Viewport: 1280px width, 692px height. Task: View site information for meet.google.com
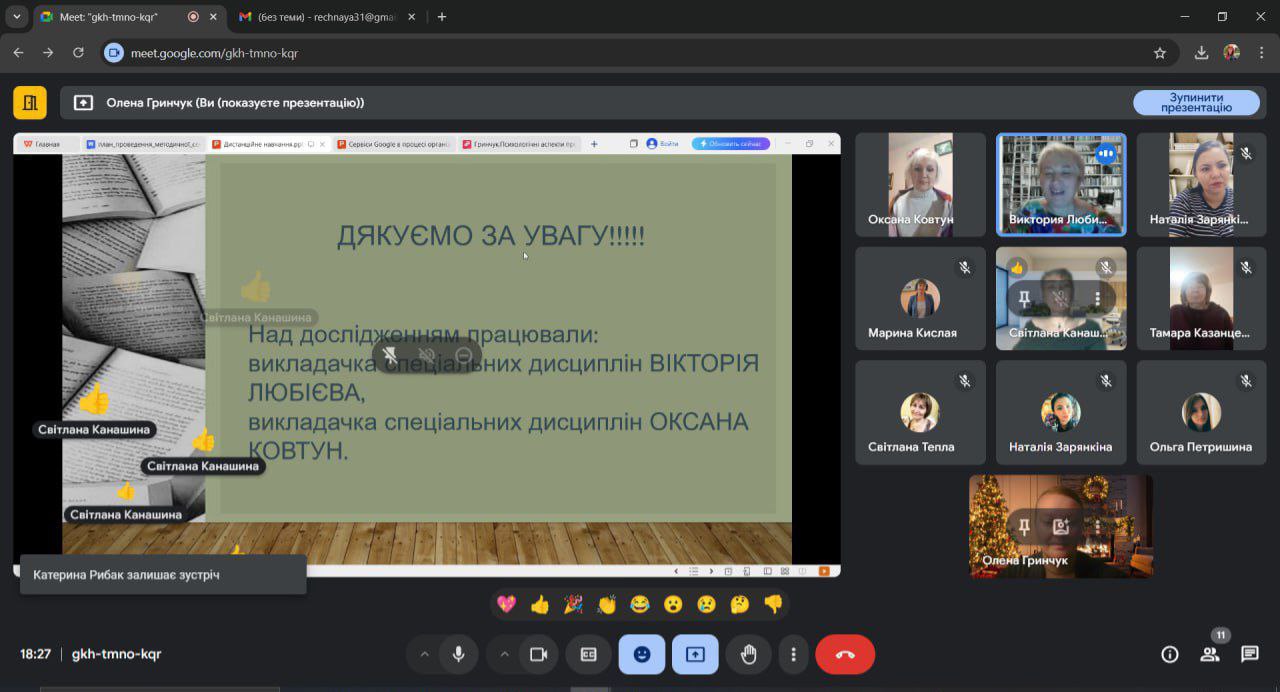click(114, 53)
